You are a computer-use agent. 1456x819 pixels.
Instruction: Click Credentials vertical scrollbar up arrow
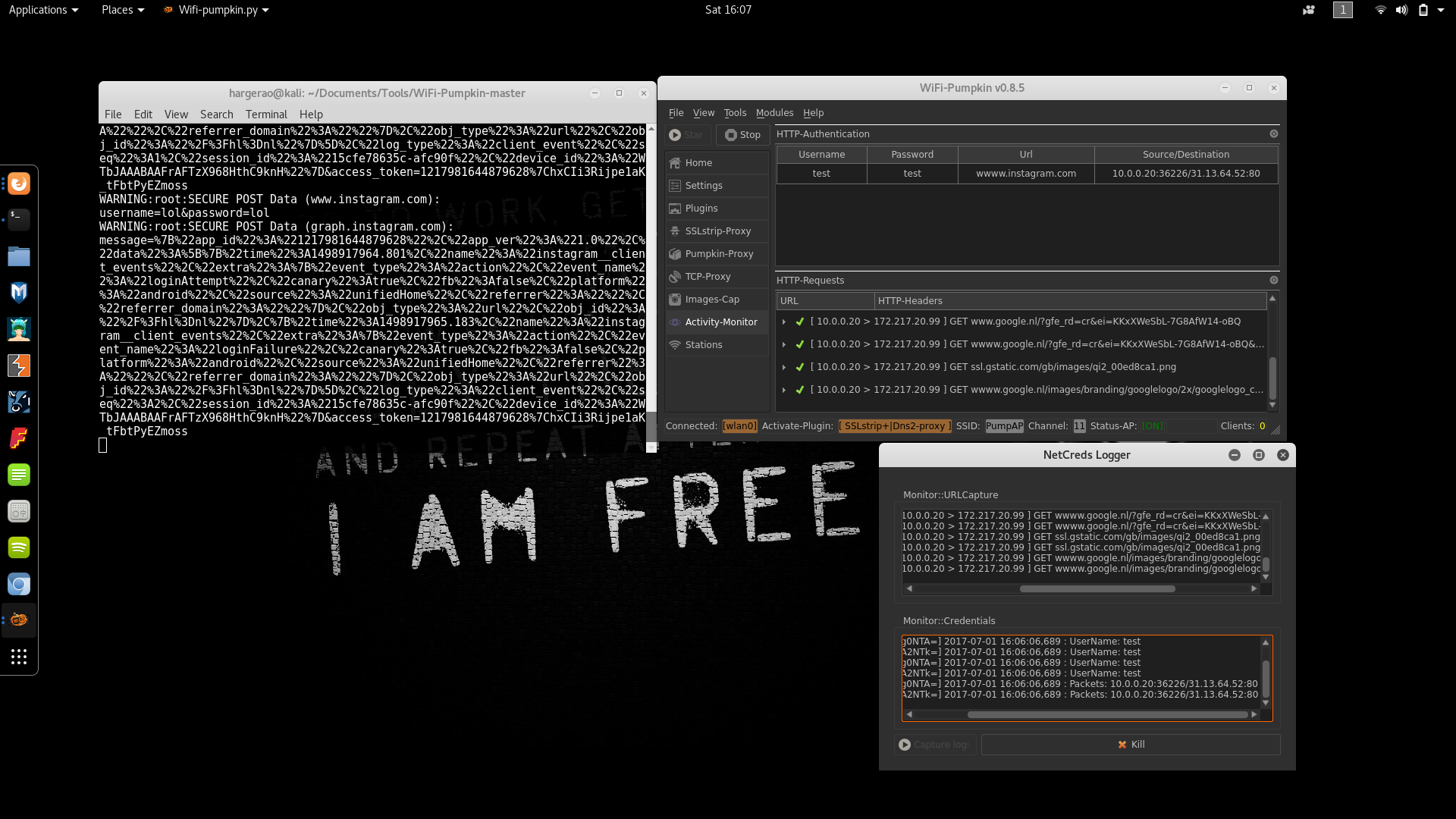tap(1266, 642)
